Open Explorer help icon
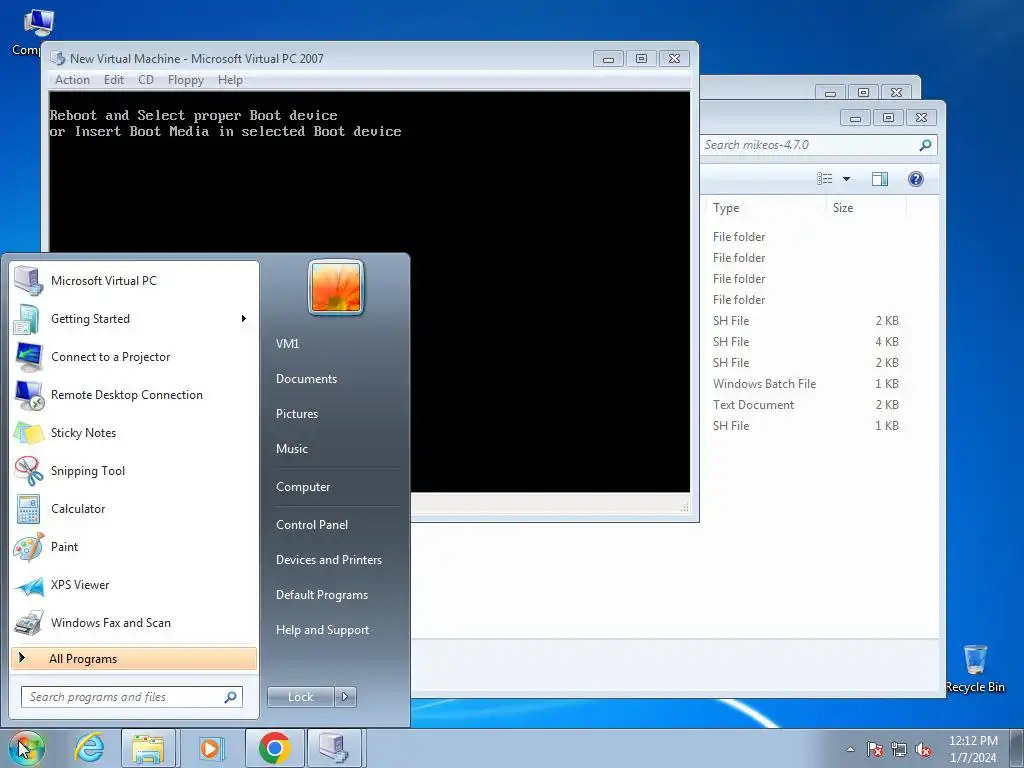This screenshot has height=768, width=1024. [x=916, y=179]
